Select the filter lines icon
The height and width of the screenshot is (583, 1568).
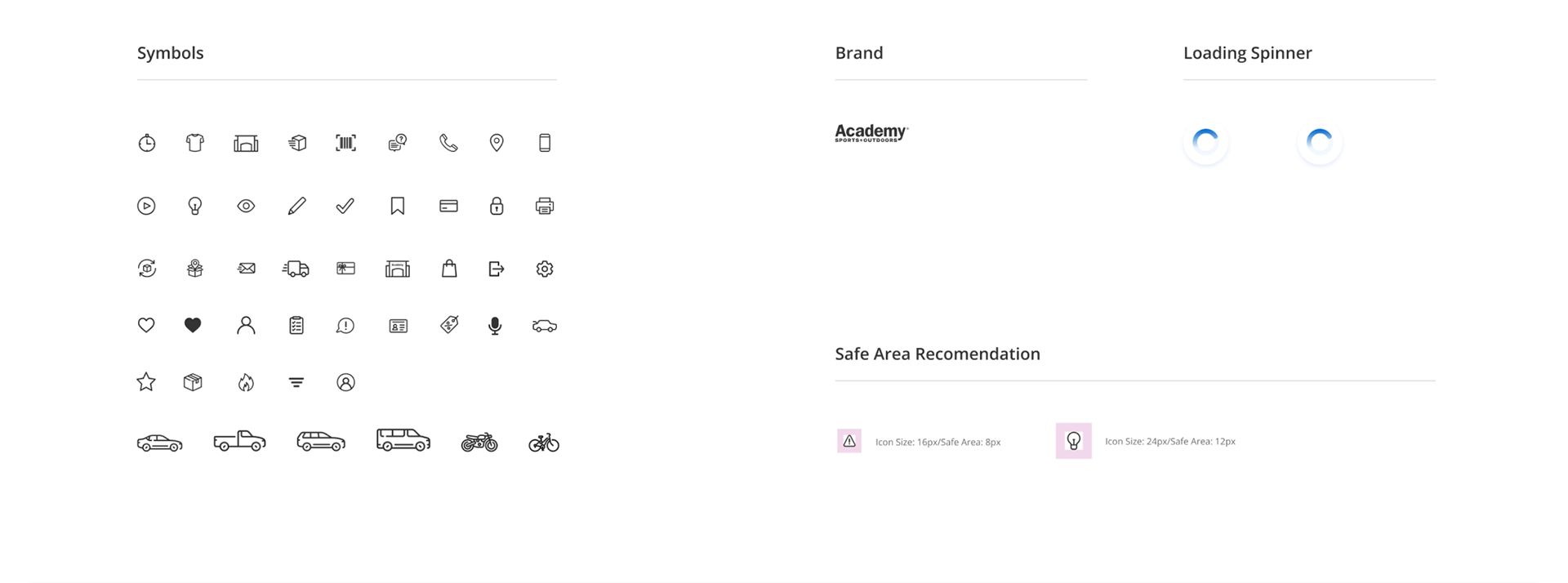coord(296,382)
